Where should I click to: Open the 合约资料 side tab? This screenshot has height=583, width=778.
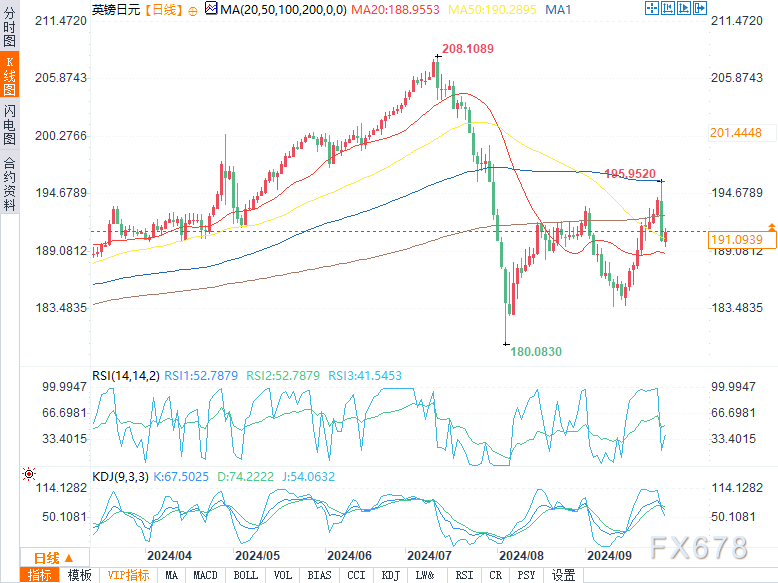9,183
